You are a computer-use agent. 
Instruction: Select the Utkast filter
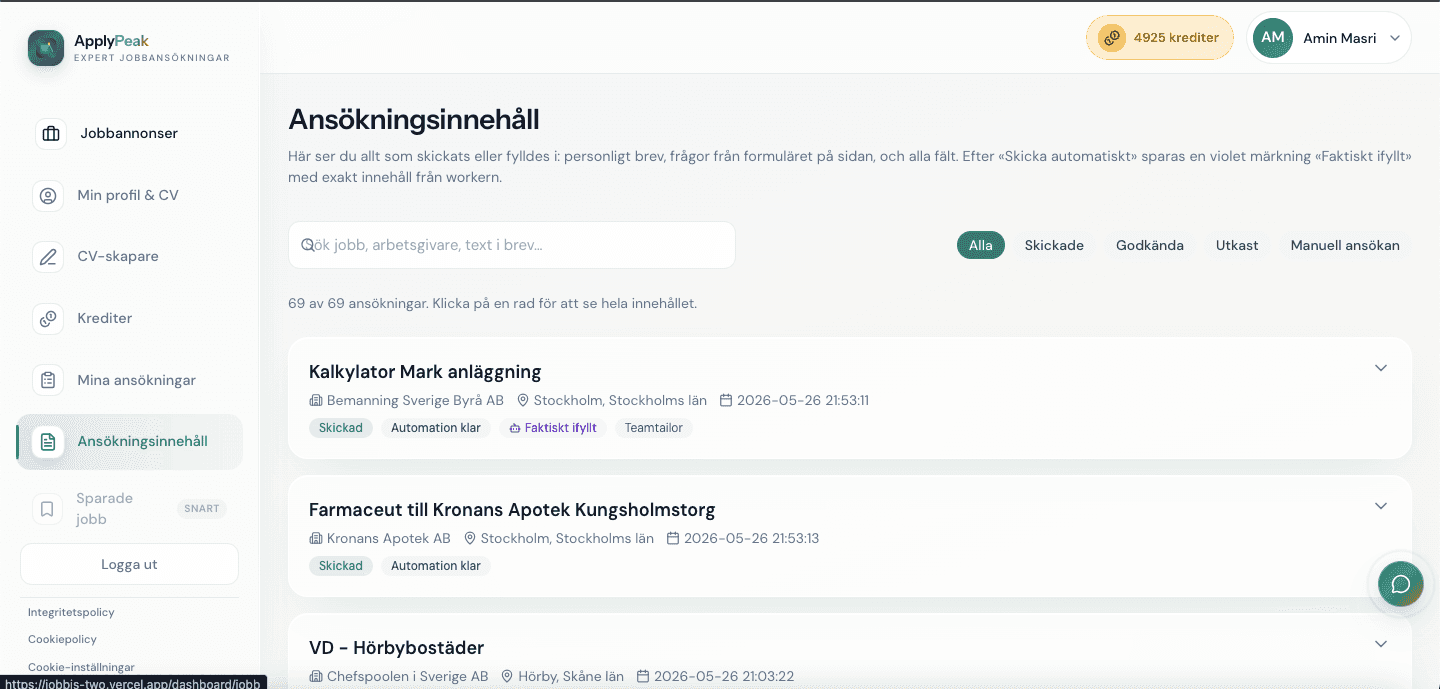pos(1237,245)
